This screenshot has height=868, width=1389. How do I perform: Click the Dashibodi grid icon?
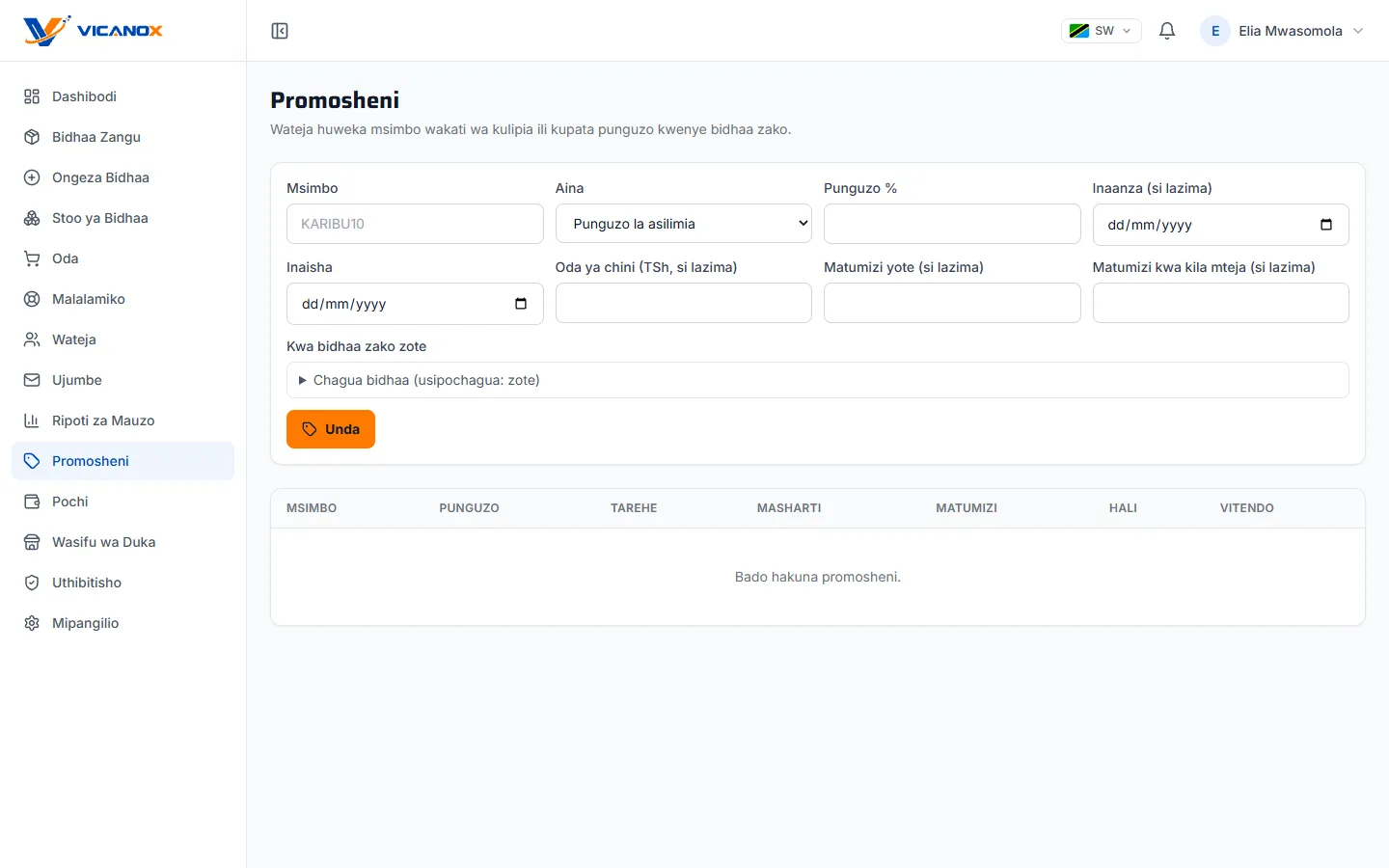pos(32,96)
